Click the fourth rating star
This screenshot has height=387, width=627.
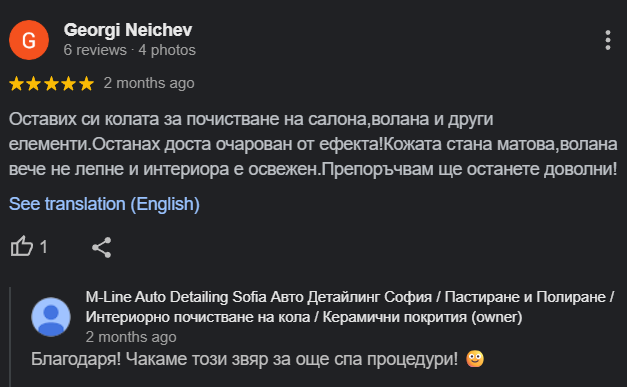point(68,84)
